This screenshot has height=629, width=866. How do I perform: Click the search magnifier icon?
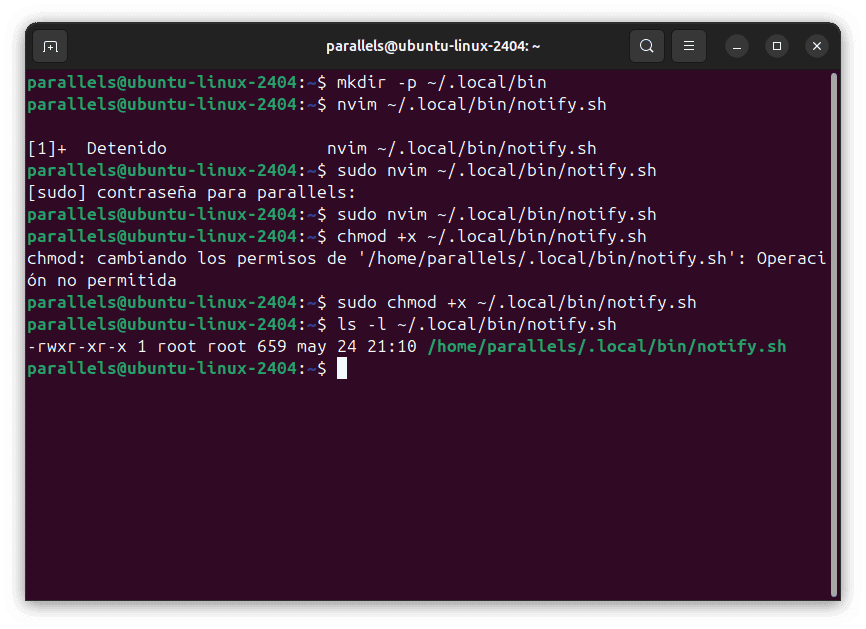click(647, 46)
